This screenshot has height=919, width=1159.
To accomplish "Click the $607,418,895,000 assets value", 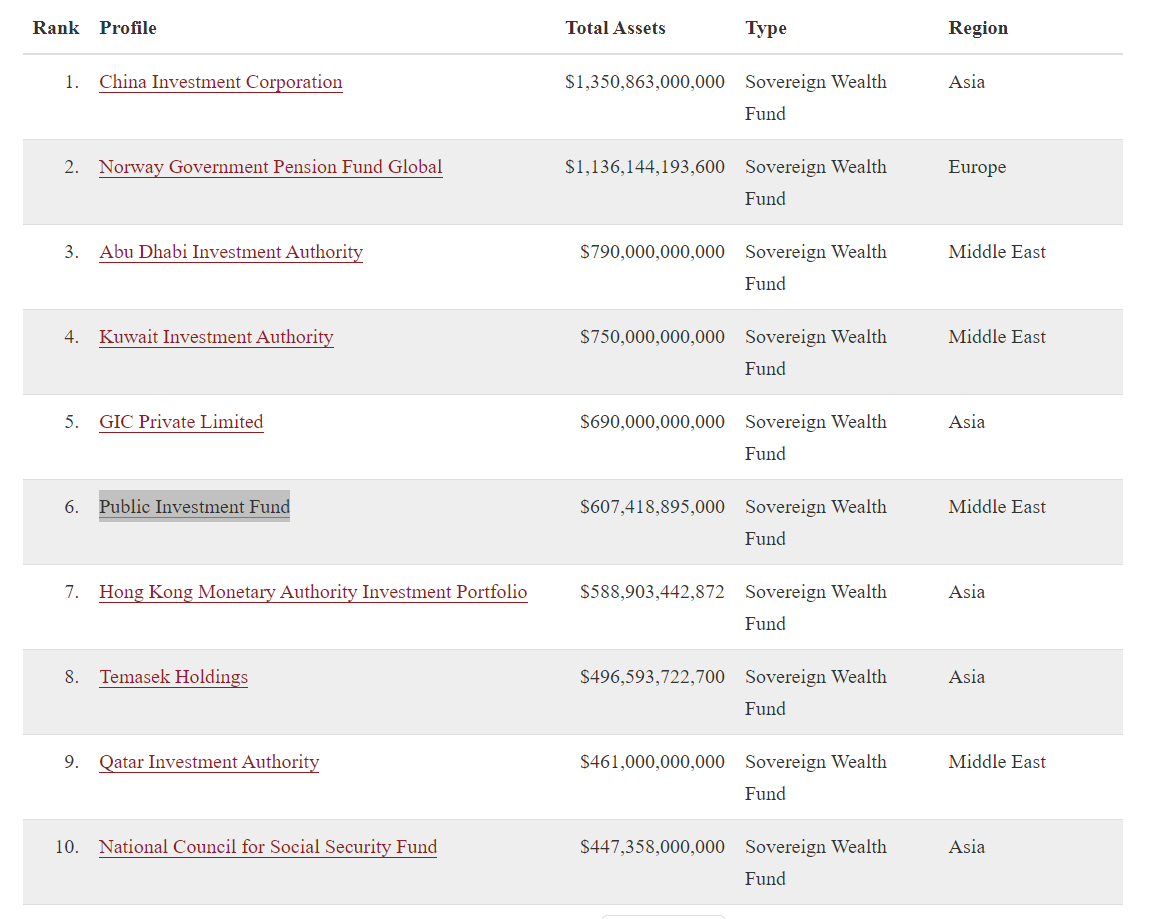I will (x=652, y=507).
